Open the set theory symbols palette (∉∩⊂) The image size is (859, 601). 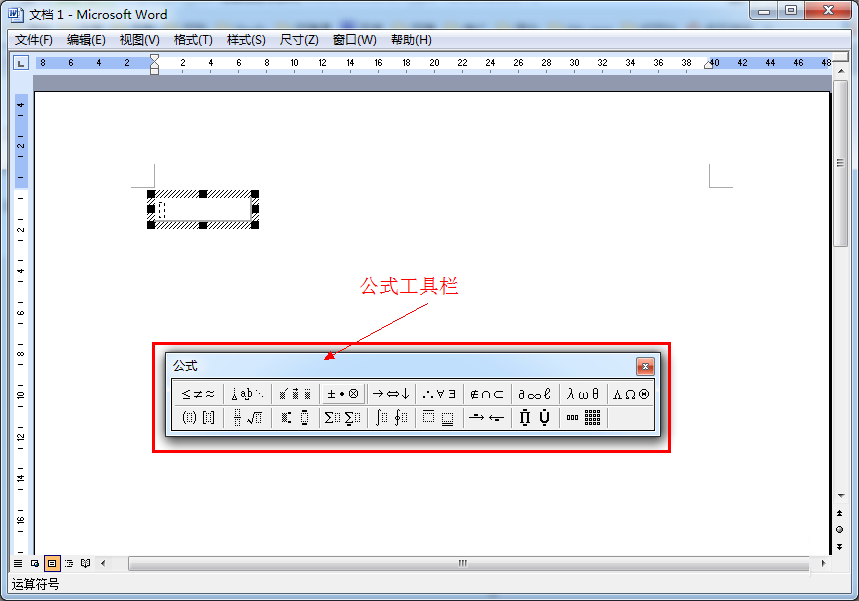pos(486,394)
